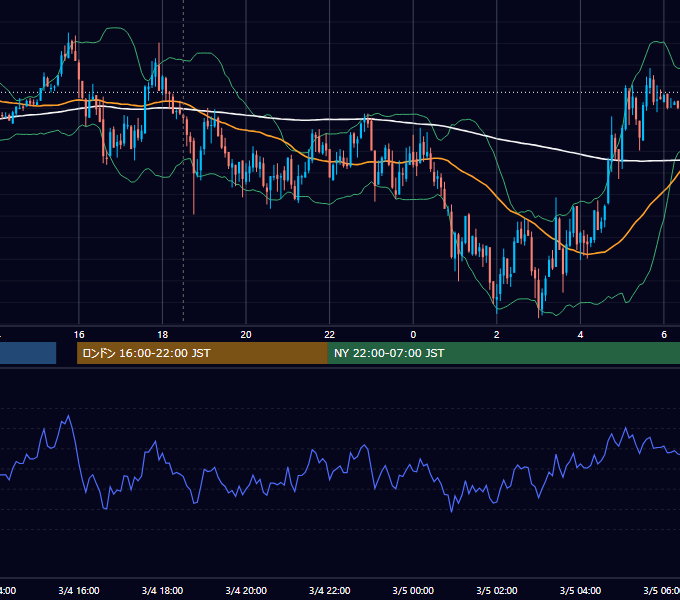Click the 3/5 00:00 label on oscillator axis
The width and height of the screenshot is (680, 600).
pyautogui.click(x=413, y=591)
